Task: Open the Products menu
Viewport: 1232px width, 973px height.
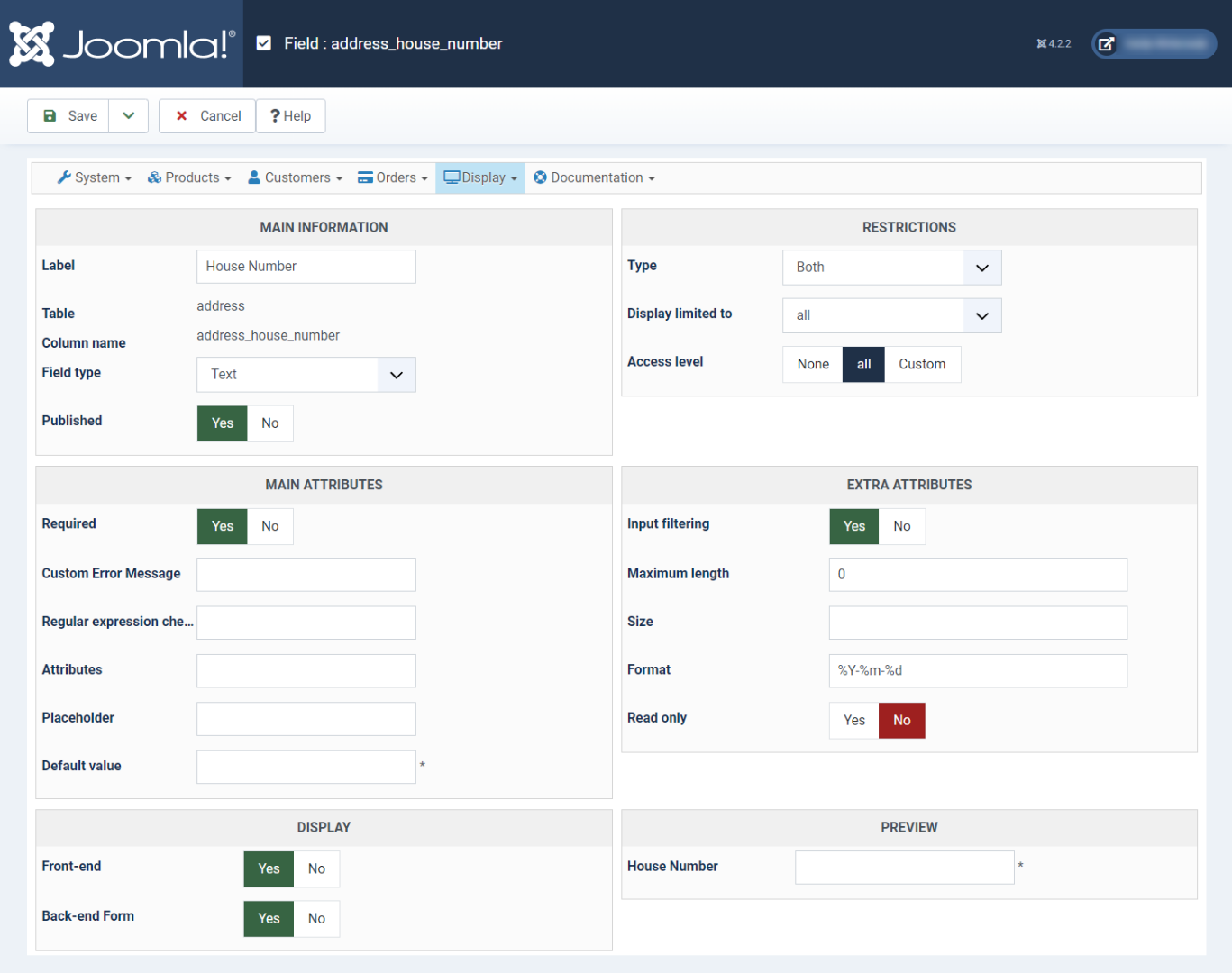Action: point(189,177)
